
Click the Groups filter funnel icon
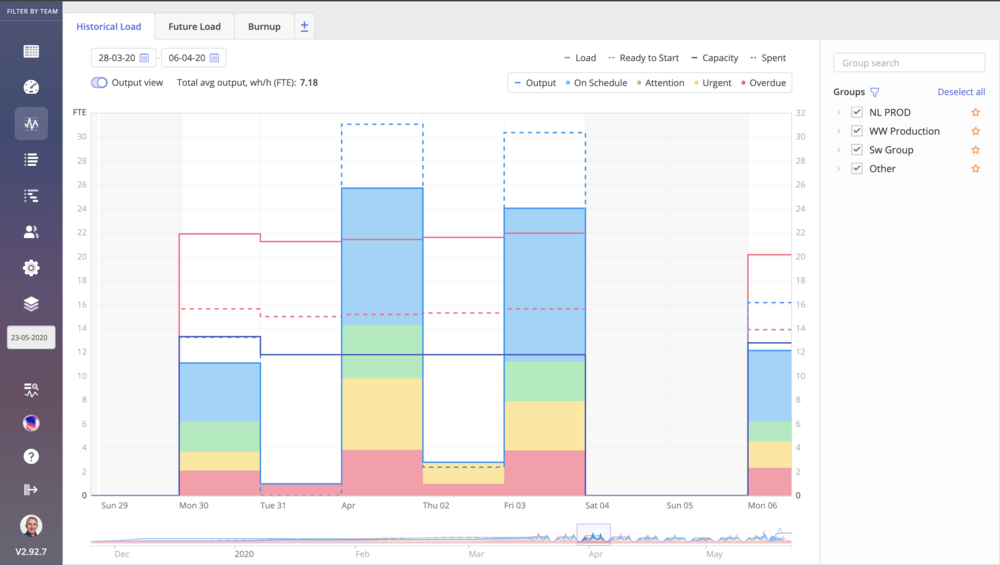[875, 92]
